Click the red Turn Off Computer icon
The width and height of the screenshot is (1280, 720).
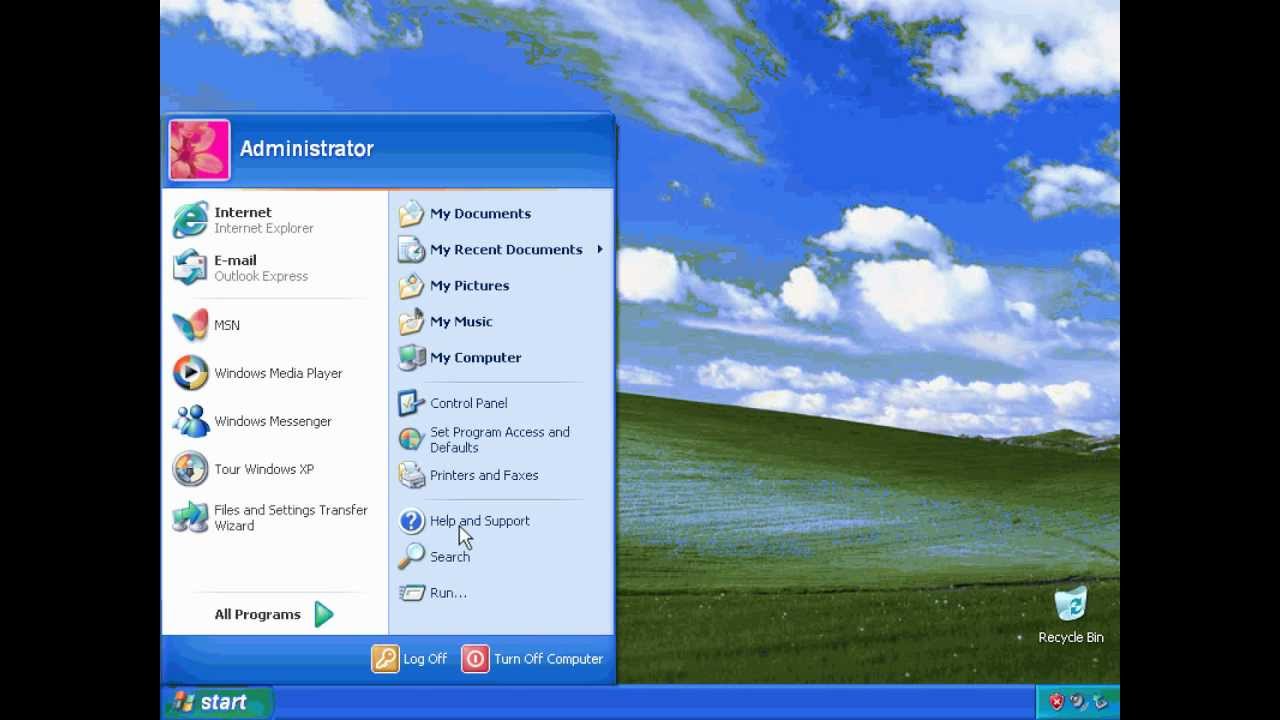click(475, 659)
